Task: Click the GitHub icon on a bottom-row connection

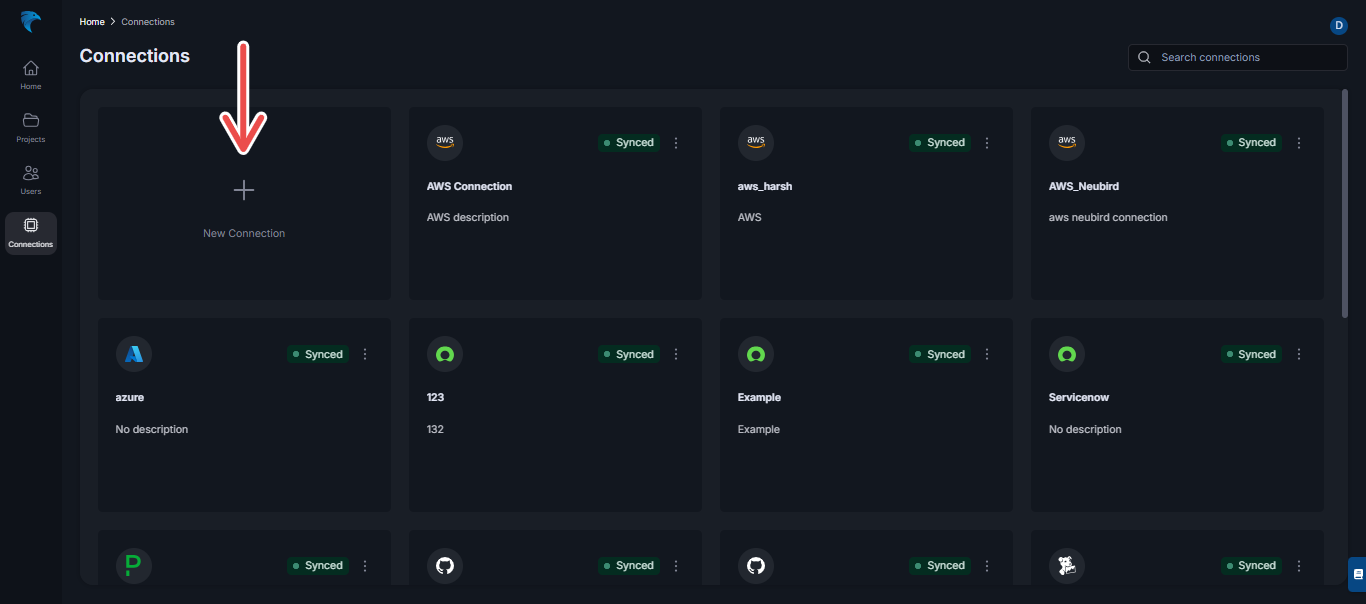Action: (445, 565)
